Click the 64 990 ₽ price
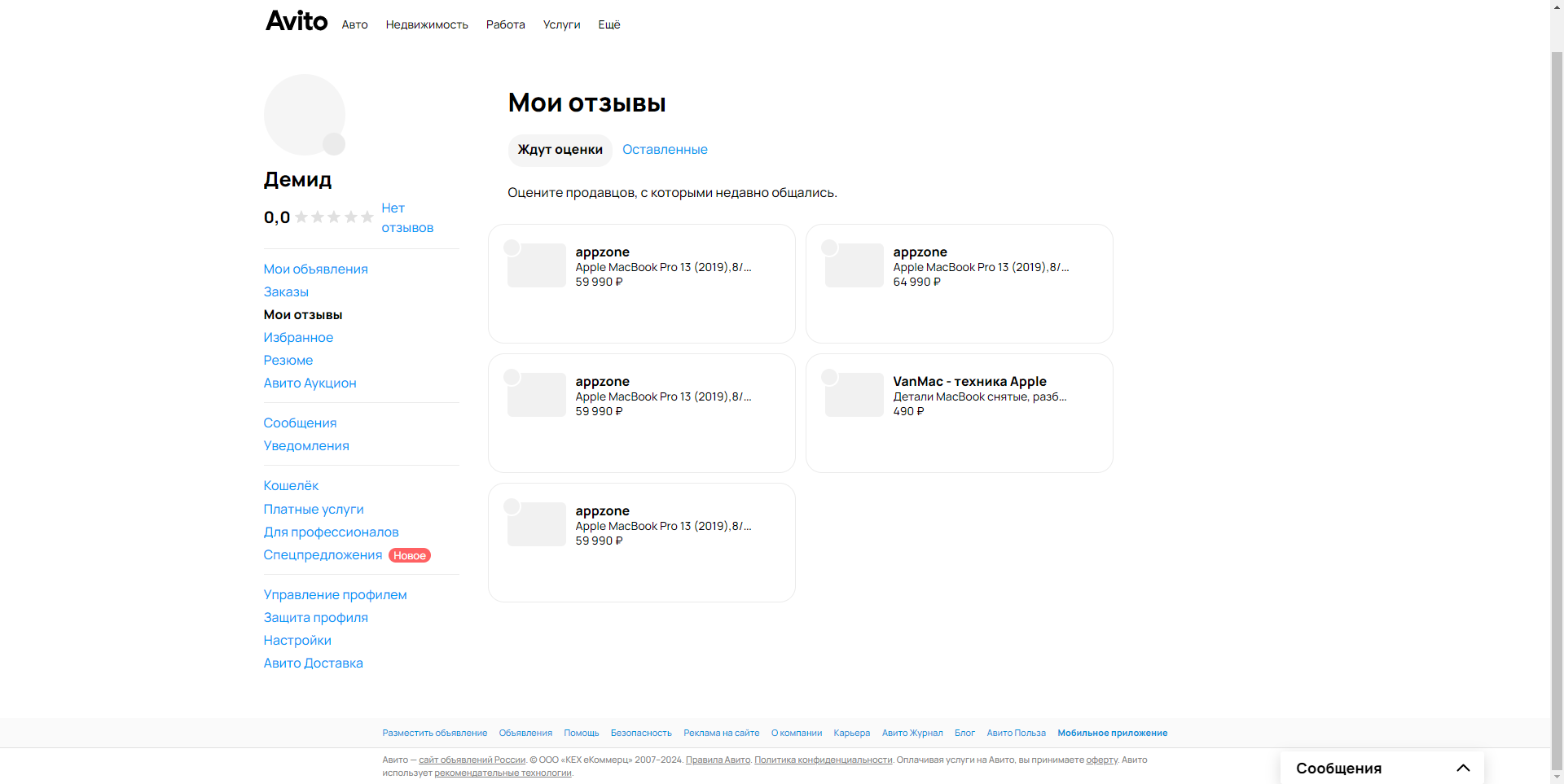Screen dimensions: 1564x784 coord(916,283)
